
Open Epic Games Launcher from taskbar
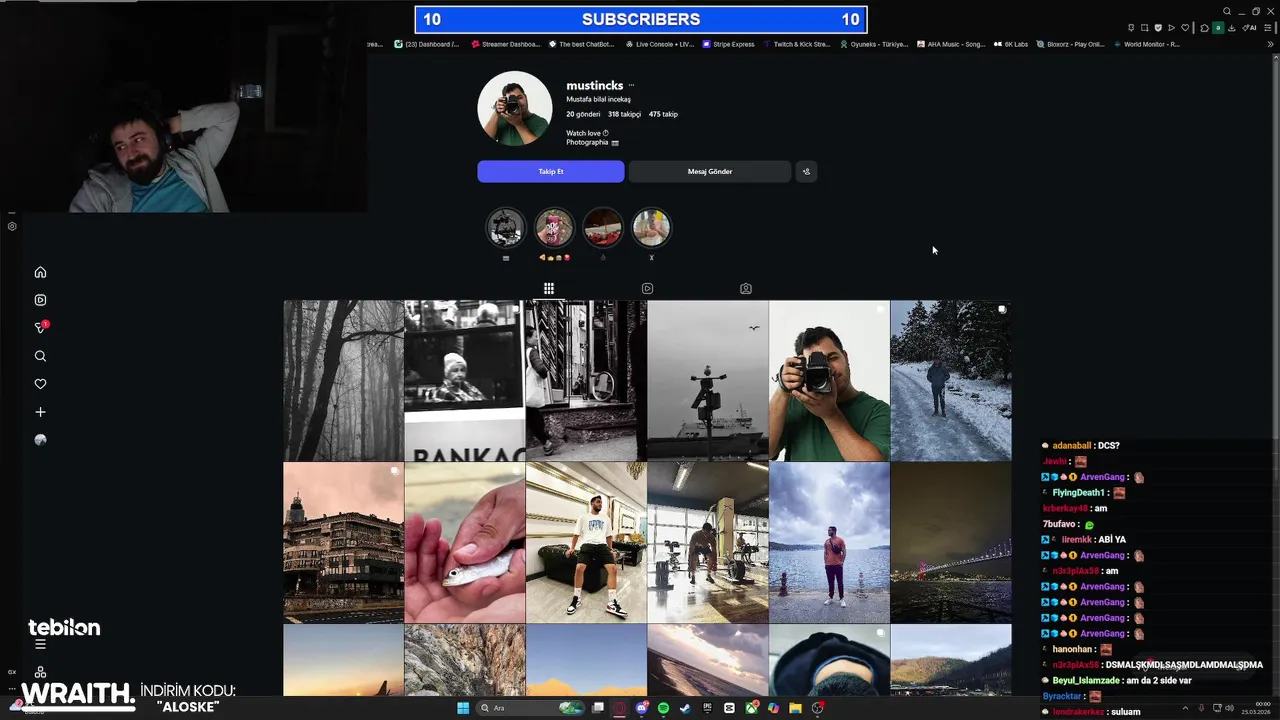(x=707, y=708)
